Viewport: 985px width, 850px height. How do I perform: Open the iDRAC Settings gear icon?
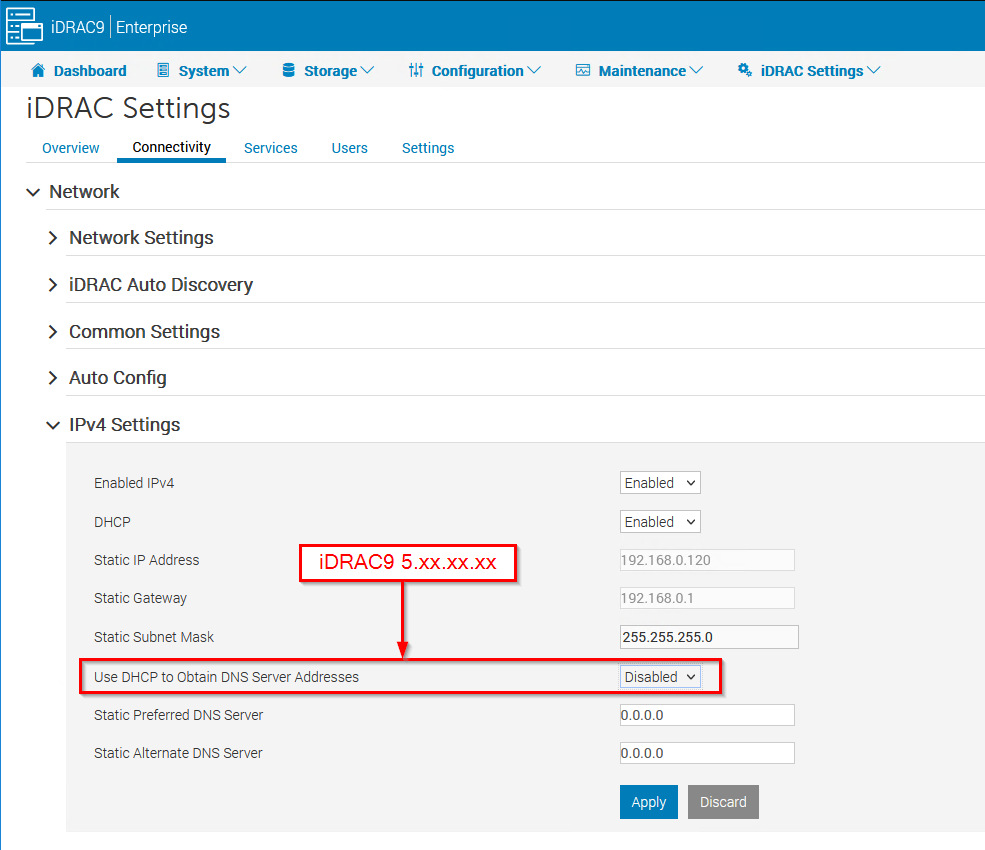744,70
